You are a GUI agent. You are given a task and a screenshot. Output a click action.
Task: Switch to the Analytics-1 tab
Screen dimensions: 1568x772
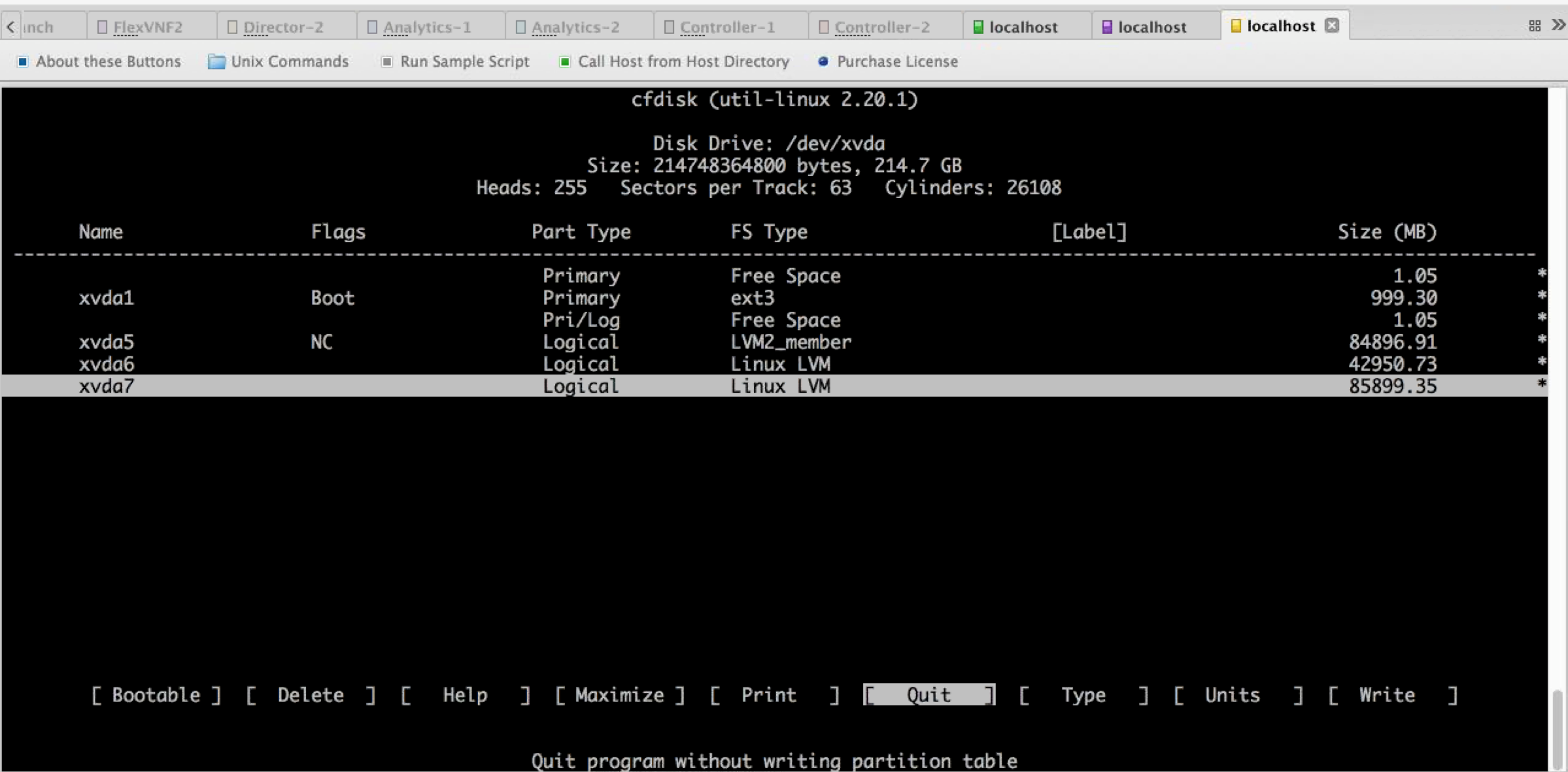pos(426,27)
